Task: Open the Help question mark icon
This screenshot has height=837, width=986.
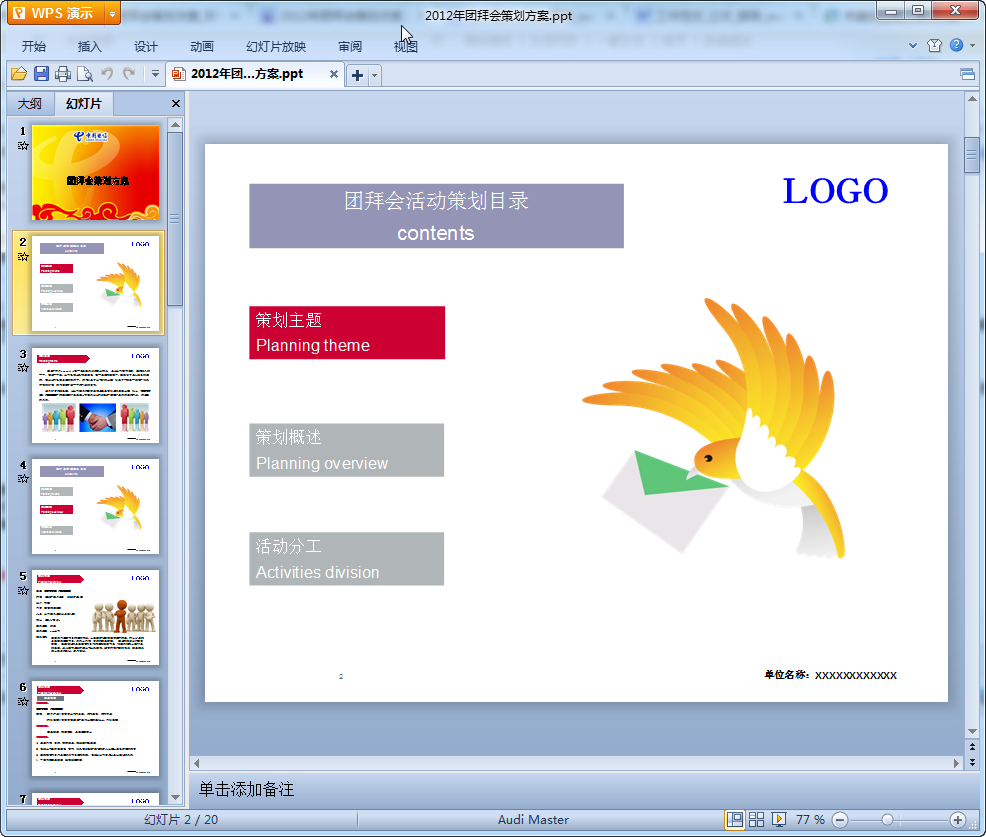Action: [x=956, y=45]
